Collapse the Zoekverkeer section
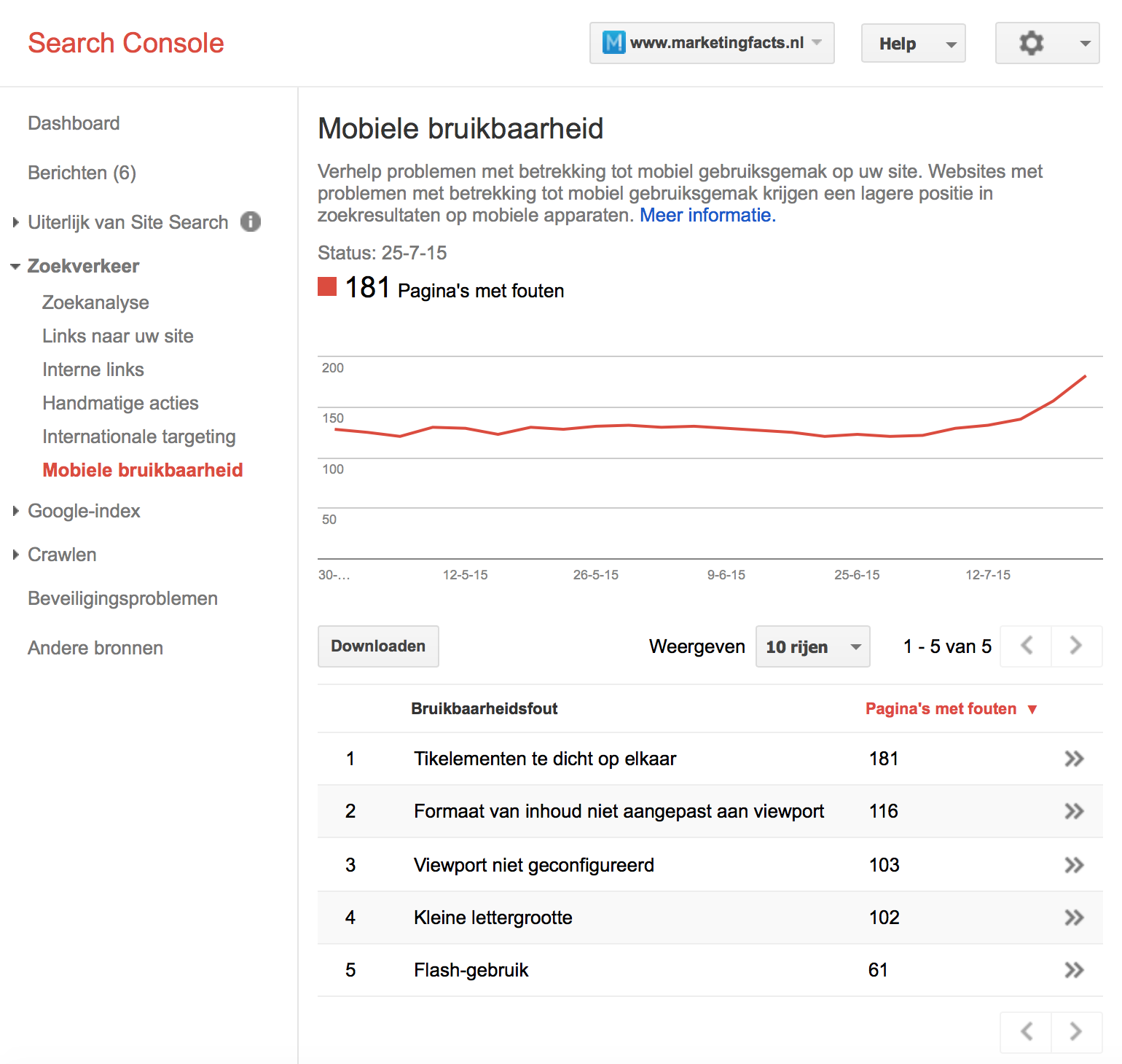This screenshot has width=1122, height=1064. pyautogui.click(x=16, y=267)
